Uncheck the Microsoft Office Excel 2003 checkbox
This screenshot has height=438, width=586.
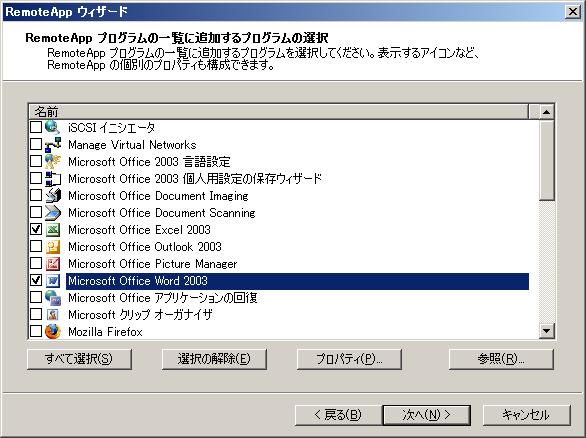(36, 229)
